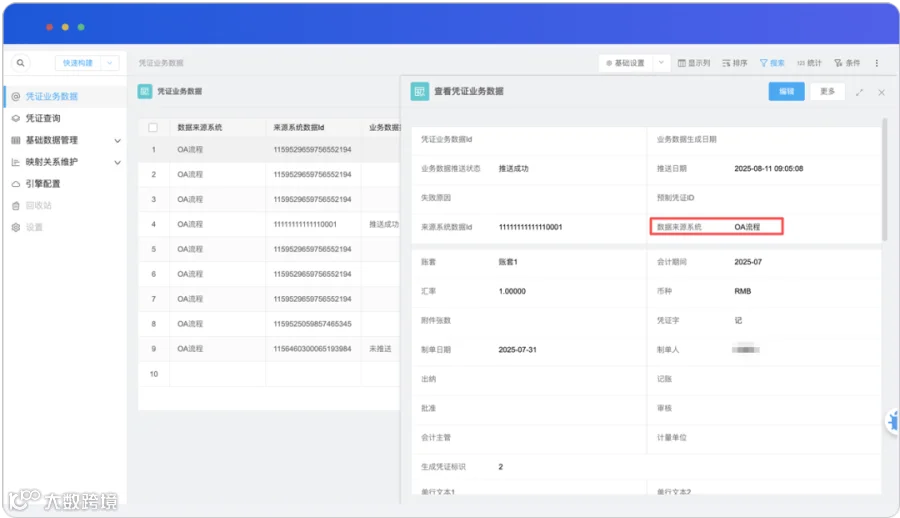Click 未推送 status in table row 9
Viewport: 900px width, 518px height.
point(380,349)
